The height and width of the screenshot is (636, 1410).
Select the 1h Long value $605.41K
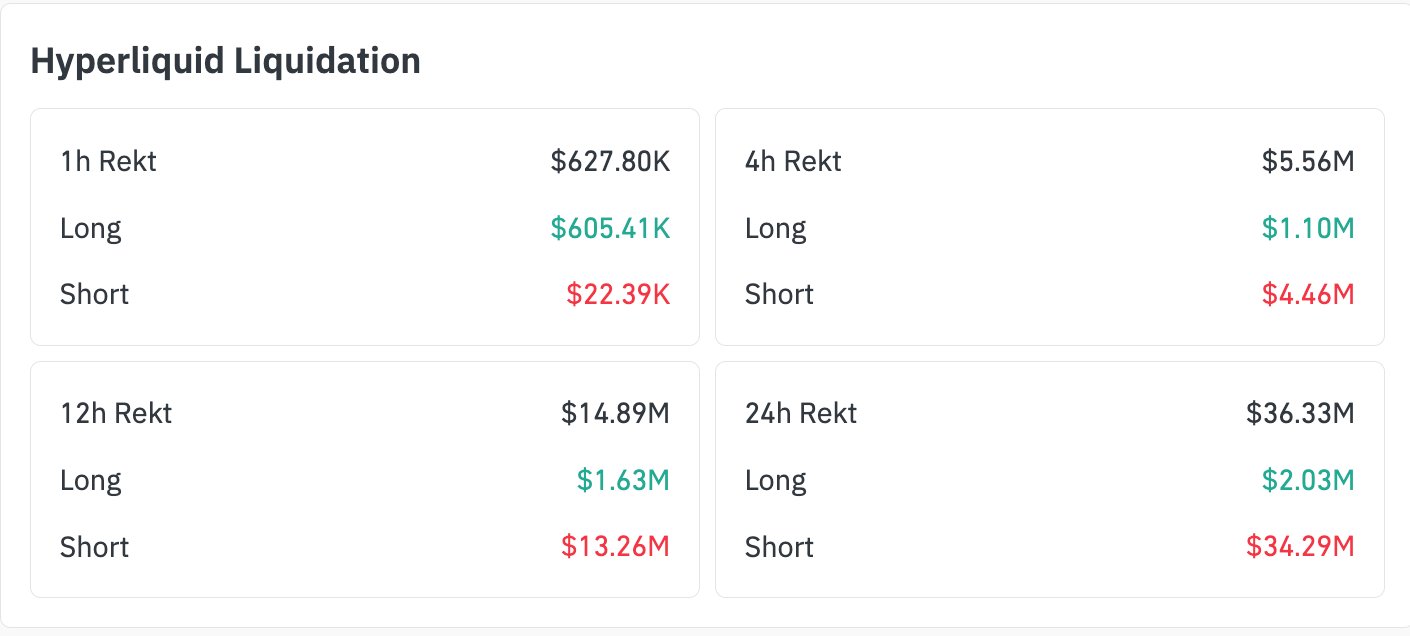point(610,228)
